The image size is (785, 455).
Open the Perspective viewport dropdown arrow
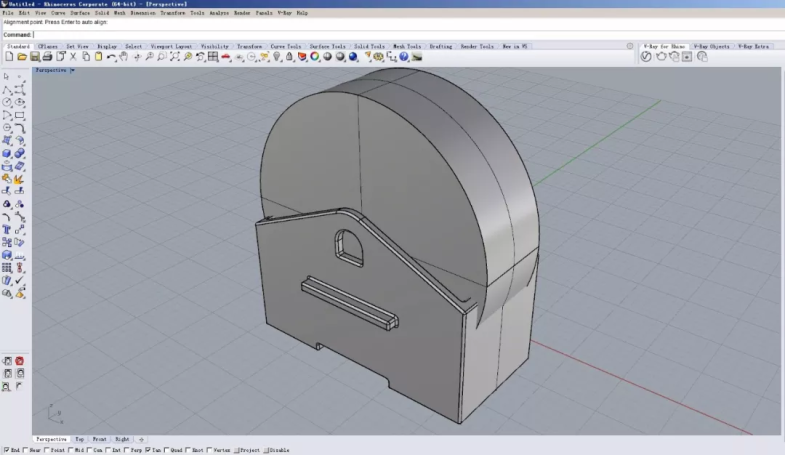pos(72,71)
